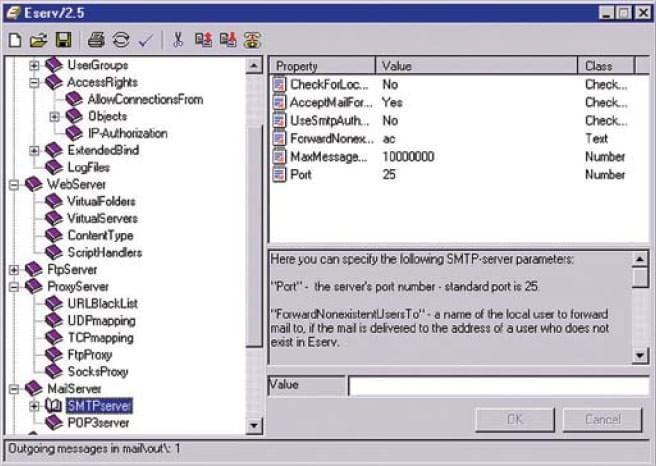Click the telephone toolbar icon
656x466 pixels.
[x=253, y=41]
